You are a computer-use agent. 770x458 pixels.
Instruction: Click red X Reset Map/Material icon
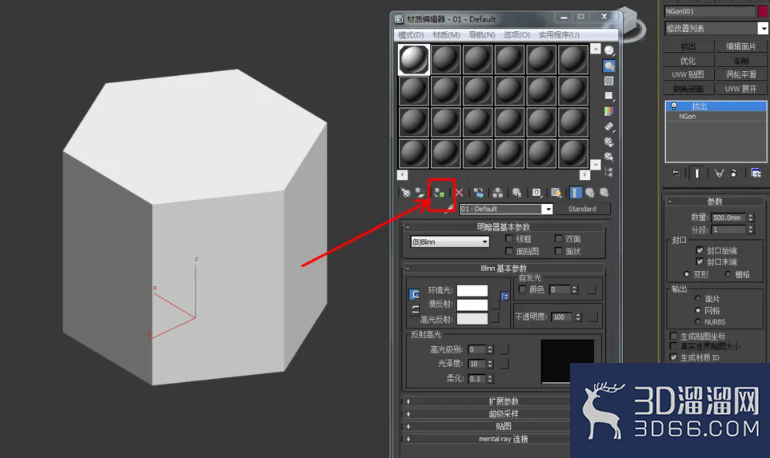pyautogui.click(x=459, y=193)
